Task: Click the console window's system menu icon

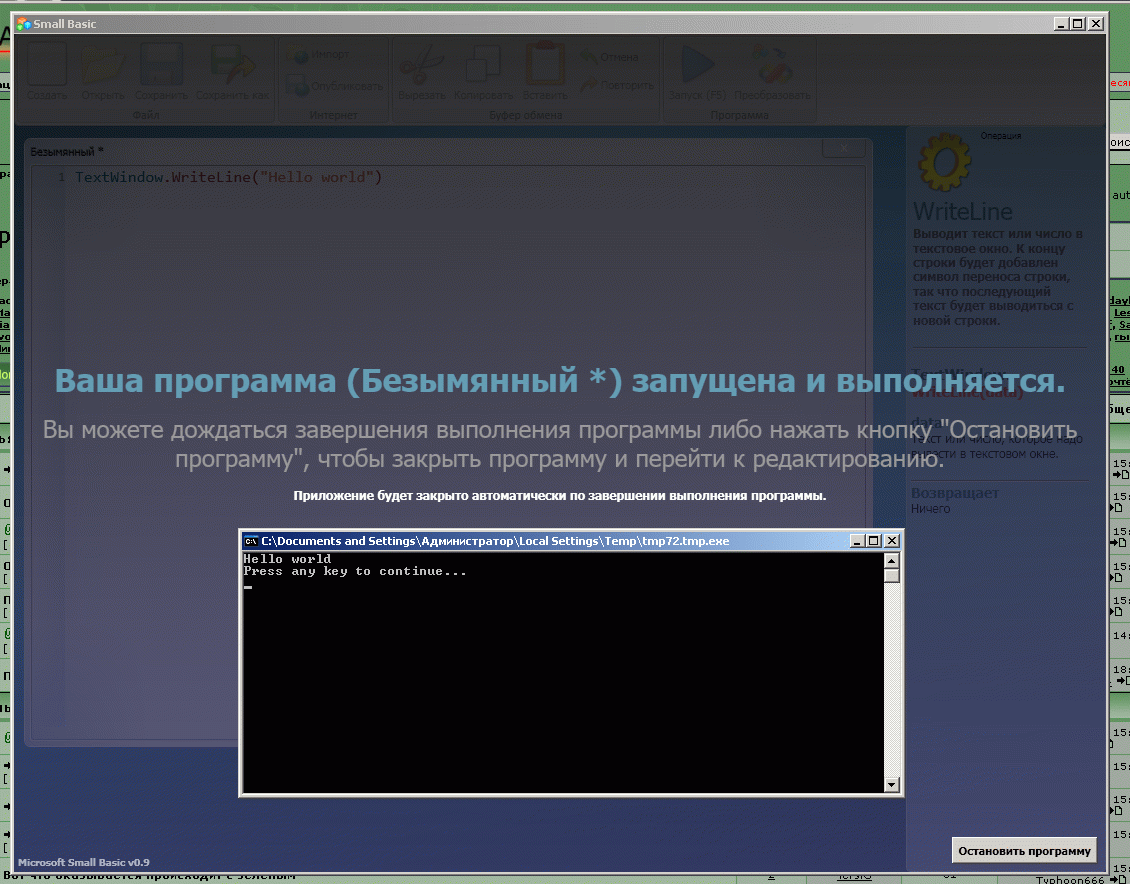Action: tap(251, 541)
